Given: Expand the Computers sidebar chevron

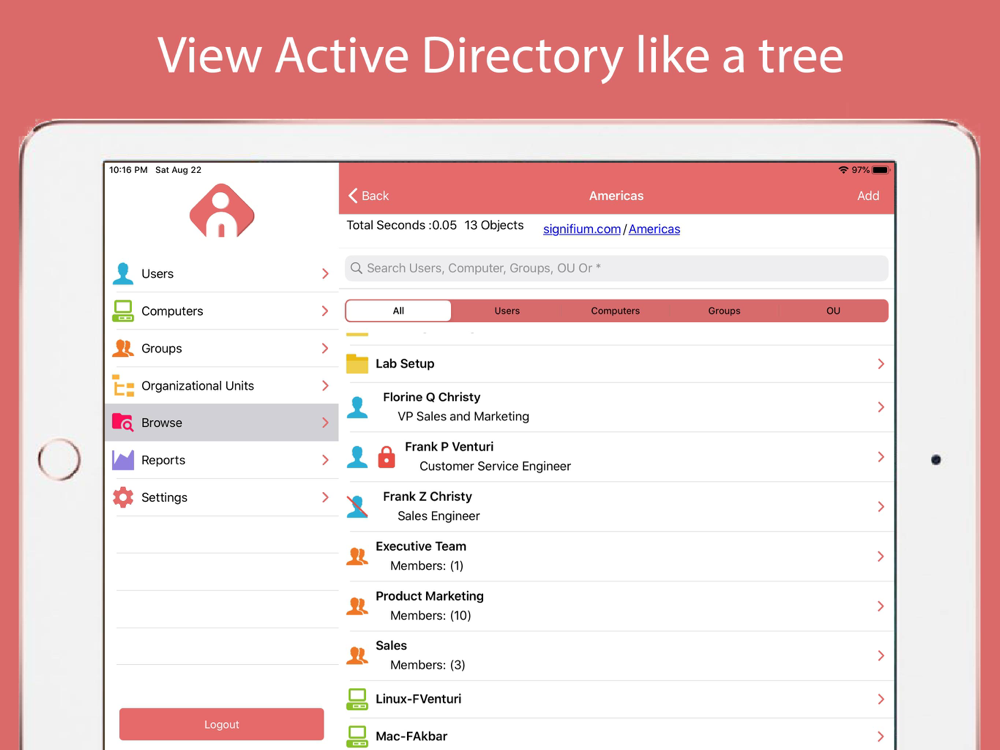Looking at the screenshot, I should [325, 311].
